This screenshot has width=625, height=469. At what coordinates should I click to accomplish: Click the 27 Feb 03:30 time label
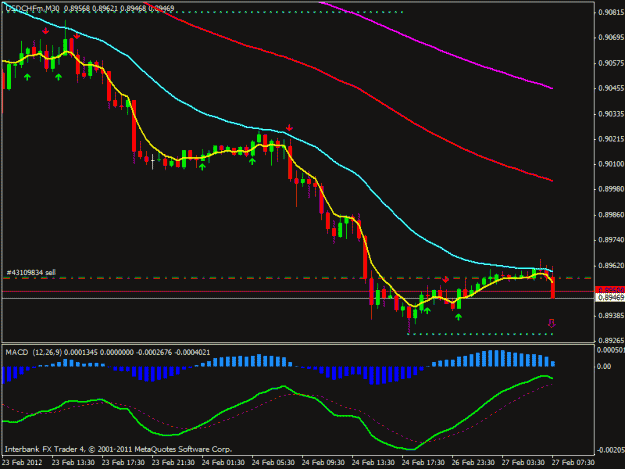click(x=523, y=463)
